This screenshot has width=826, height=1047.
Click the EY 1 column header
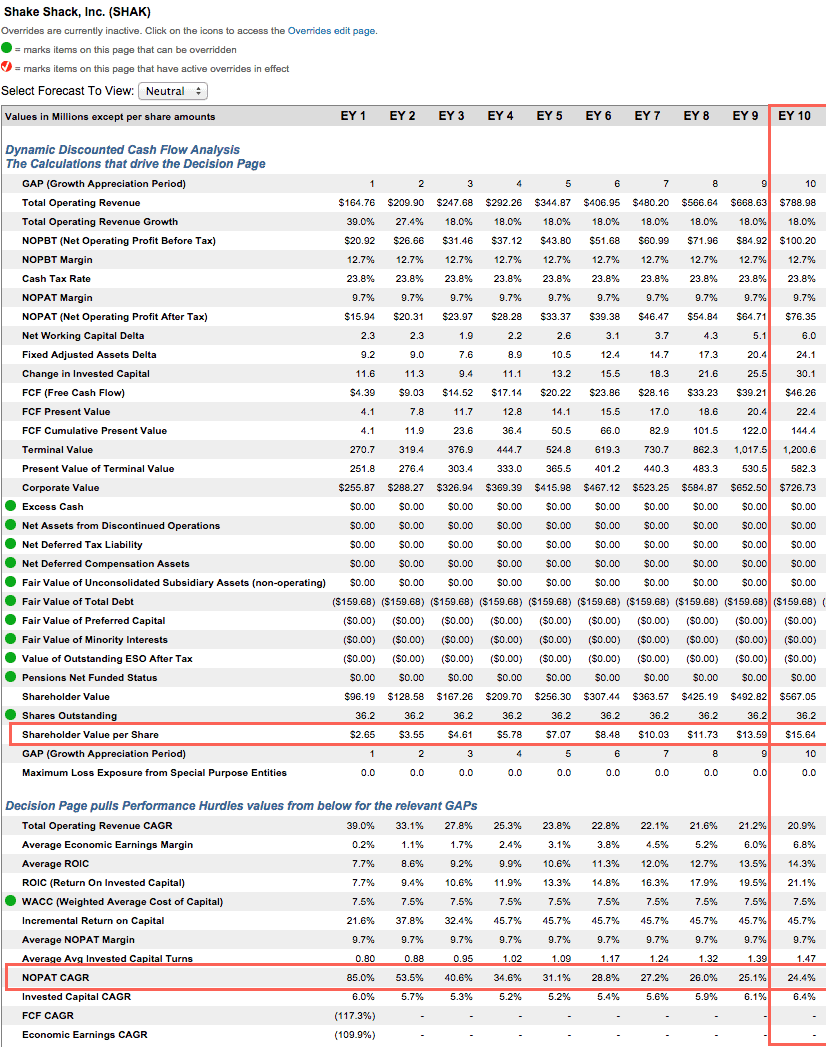tap(353, 116)
